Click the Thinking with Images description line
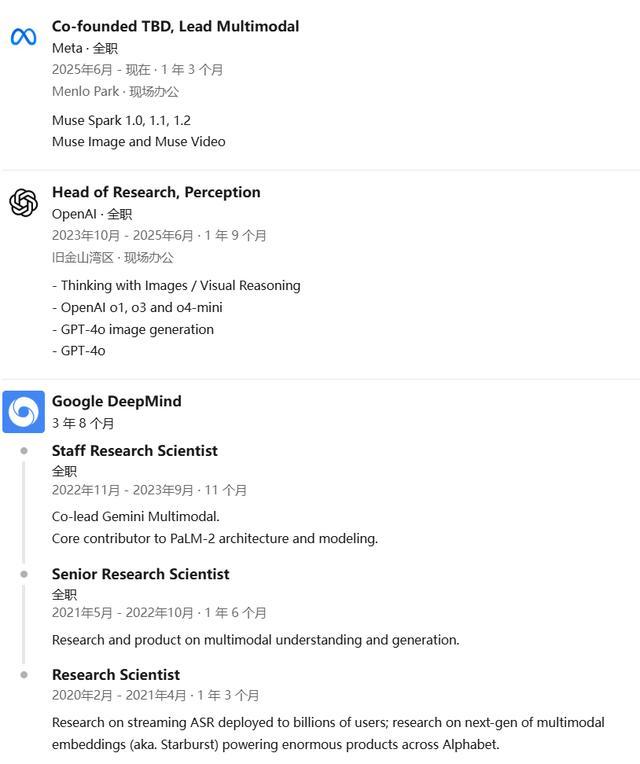The width and height of the screenshot is (640, 764). [176, 286]
